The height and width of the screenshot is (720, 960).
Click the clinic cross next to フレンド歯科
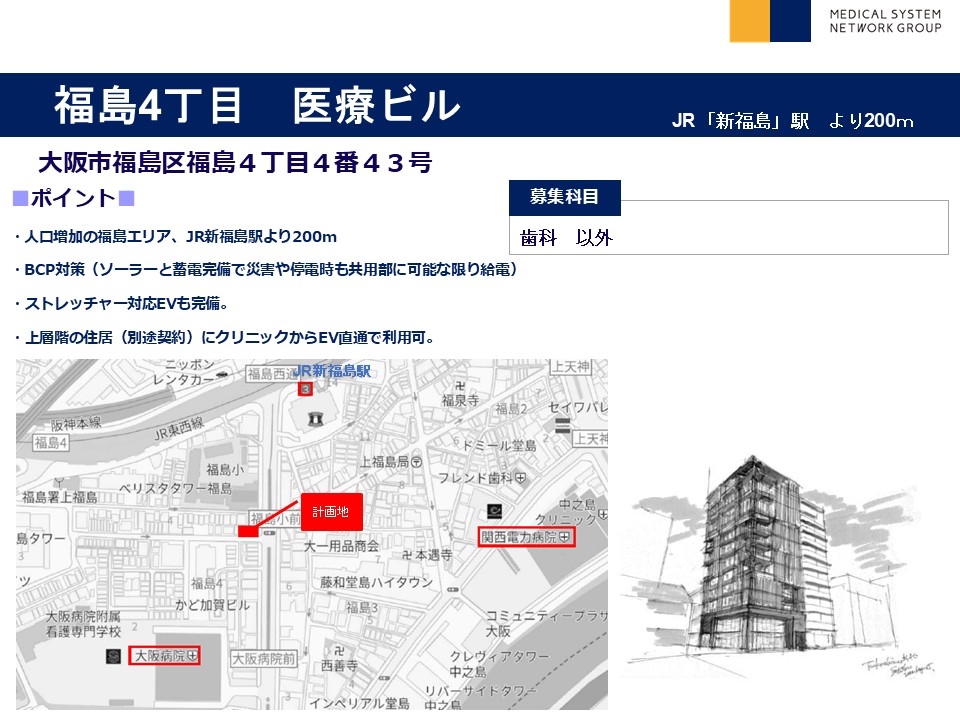click(x=521, y=478)
